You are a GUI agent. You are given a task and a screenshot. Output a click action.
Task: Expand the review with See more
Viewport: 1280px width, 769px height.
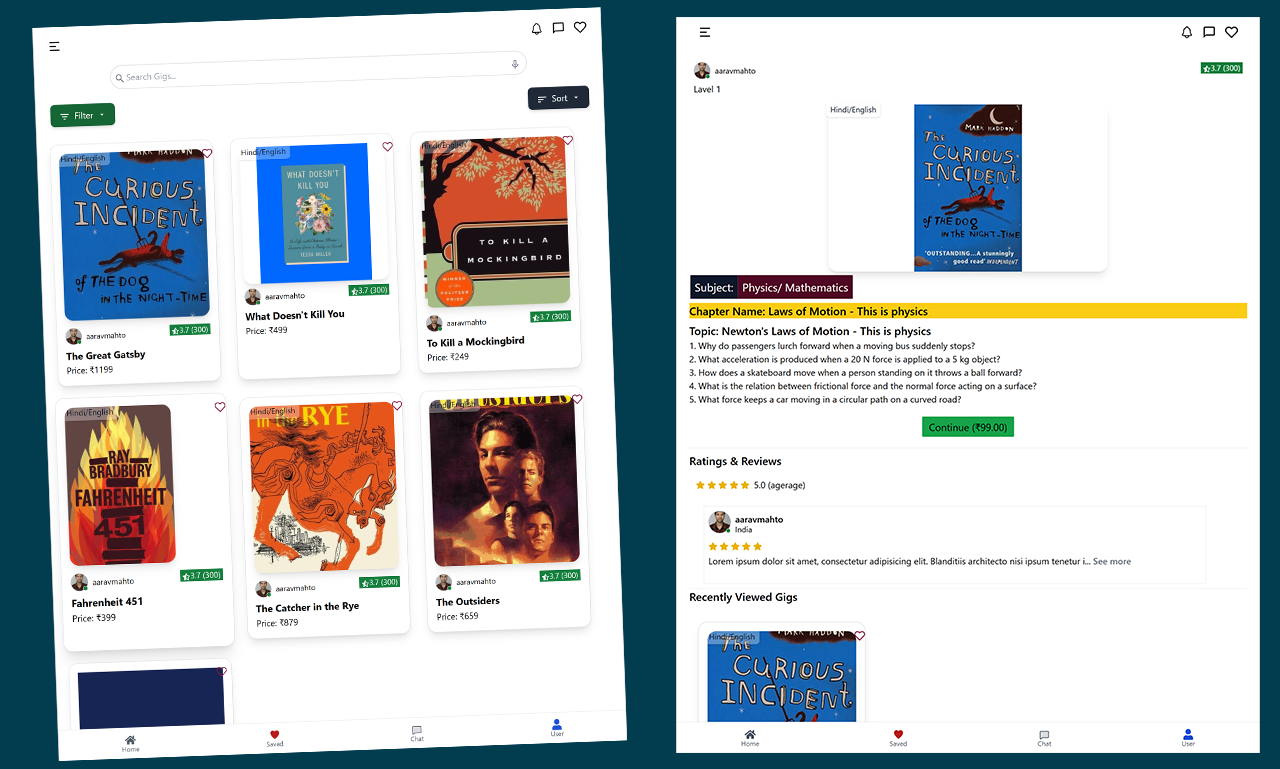pos(1112,561)
